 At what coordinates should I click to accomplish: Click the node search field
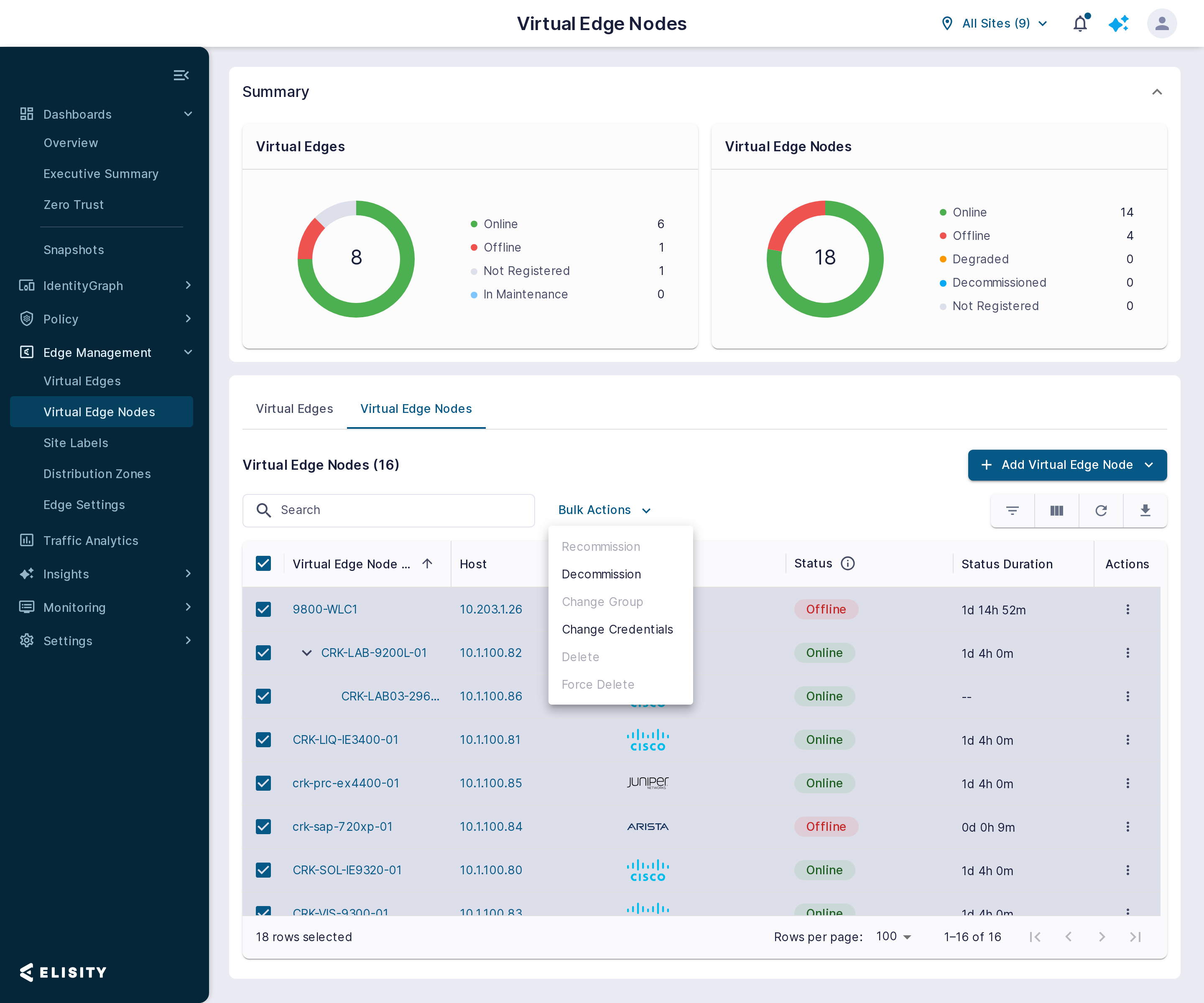389,510
